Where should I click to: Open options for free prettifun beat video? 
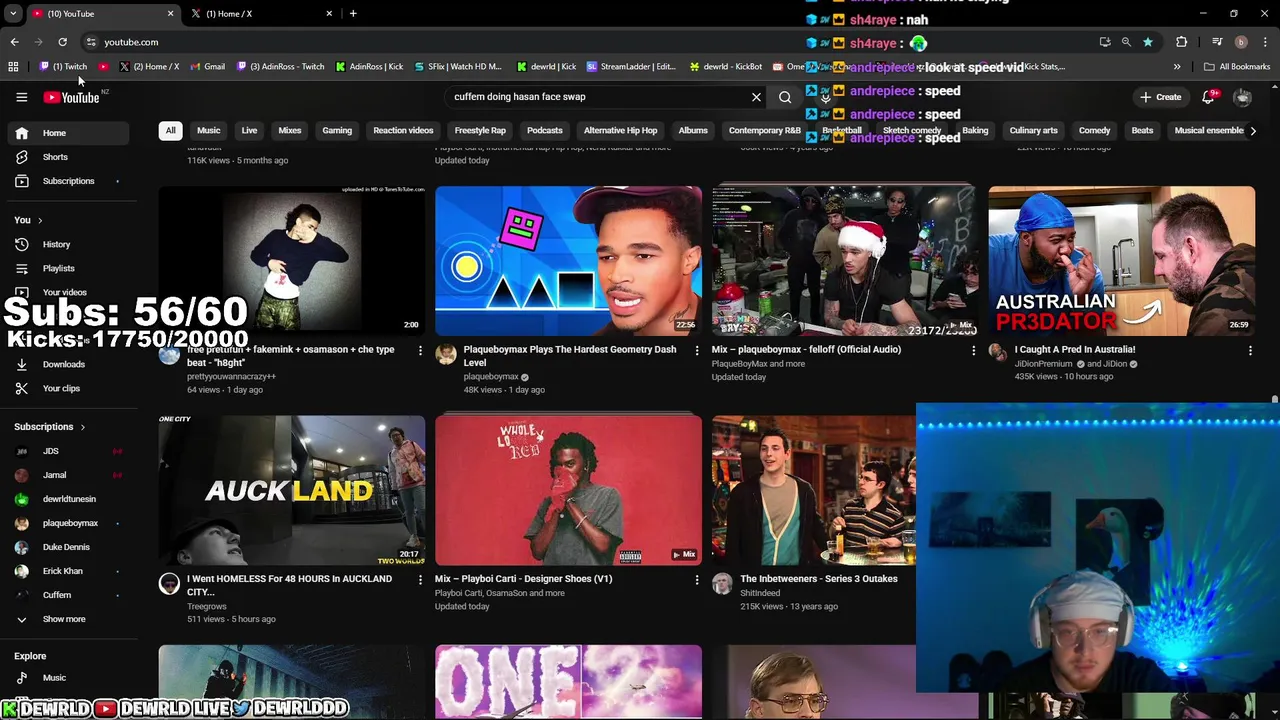point(420,351)
